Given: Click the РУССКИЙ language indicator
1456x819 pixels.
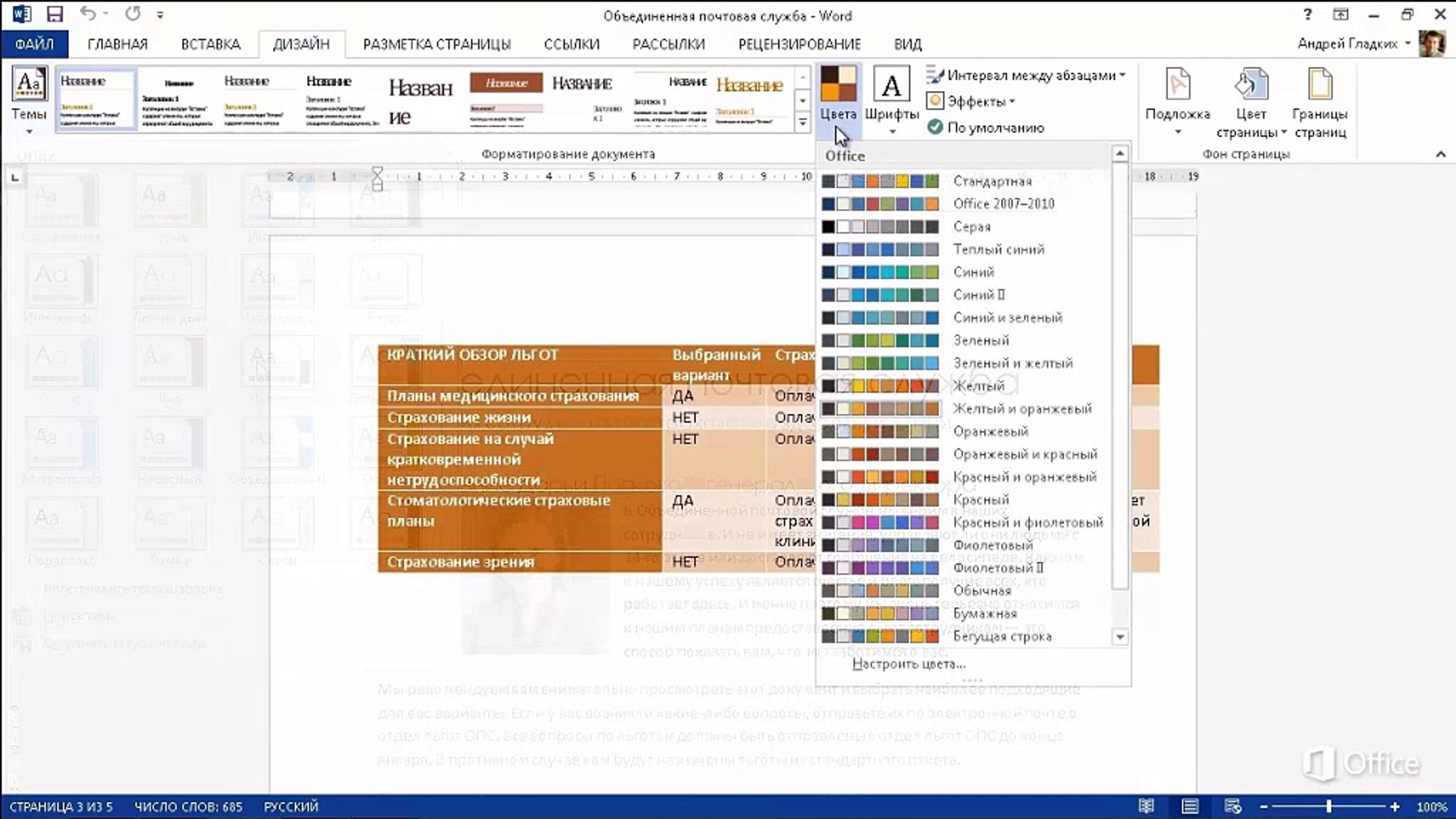Looking at the screenshot, I should [x=291, y=806].
